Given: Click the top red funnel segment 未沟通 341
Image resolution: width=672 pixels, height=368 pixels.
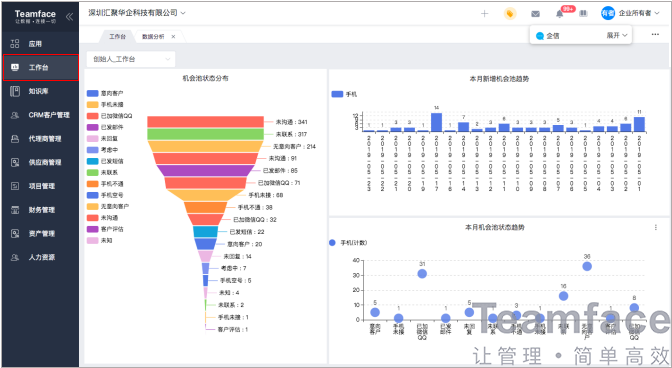Looking at the screenshot, I should (x=205, y=122).
